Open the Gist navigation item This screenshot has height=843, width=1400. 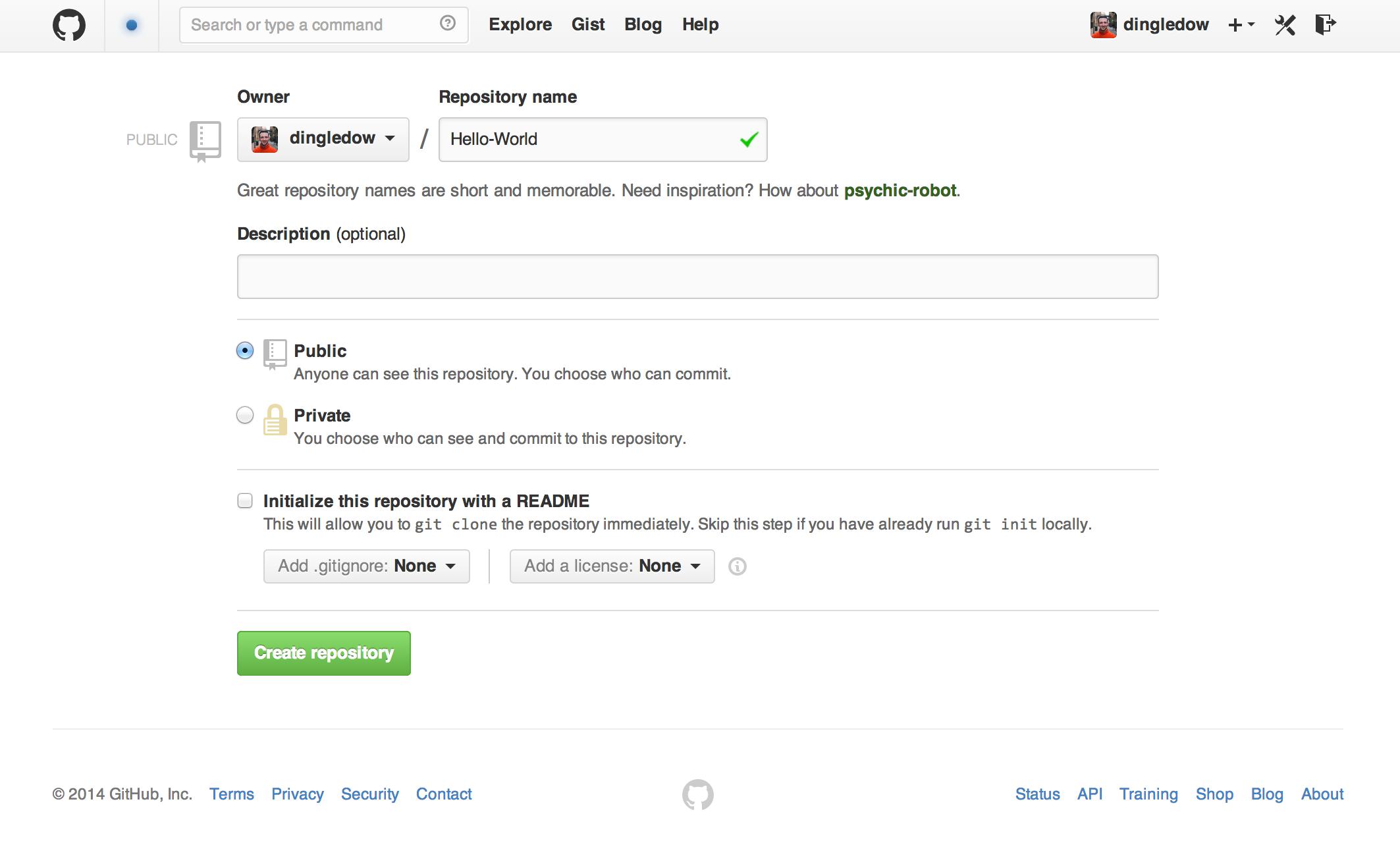point(588,25)
